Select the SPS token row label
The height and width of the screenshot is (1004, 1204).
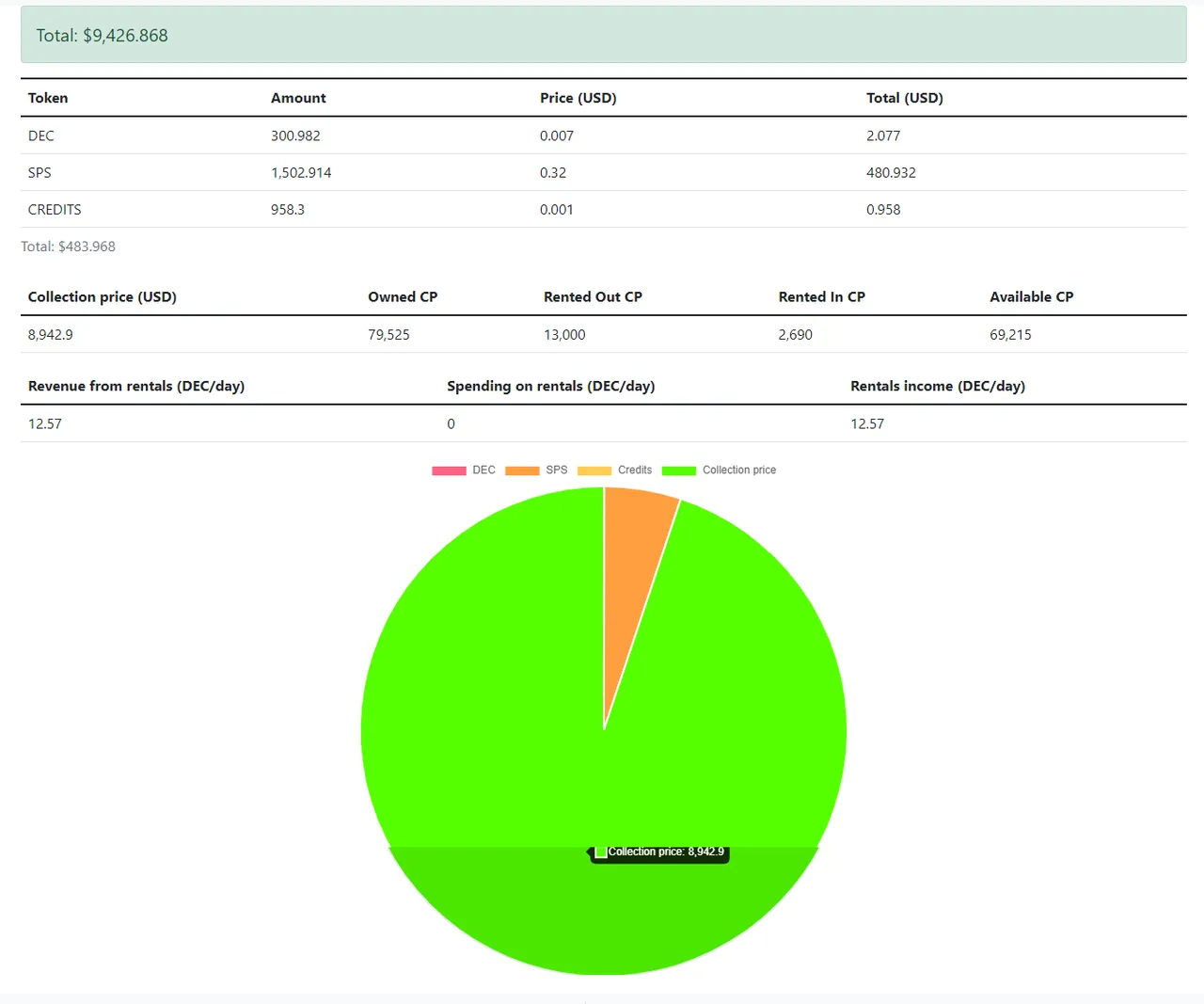click(x=40, y=172)
